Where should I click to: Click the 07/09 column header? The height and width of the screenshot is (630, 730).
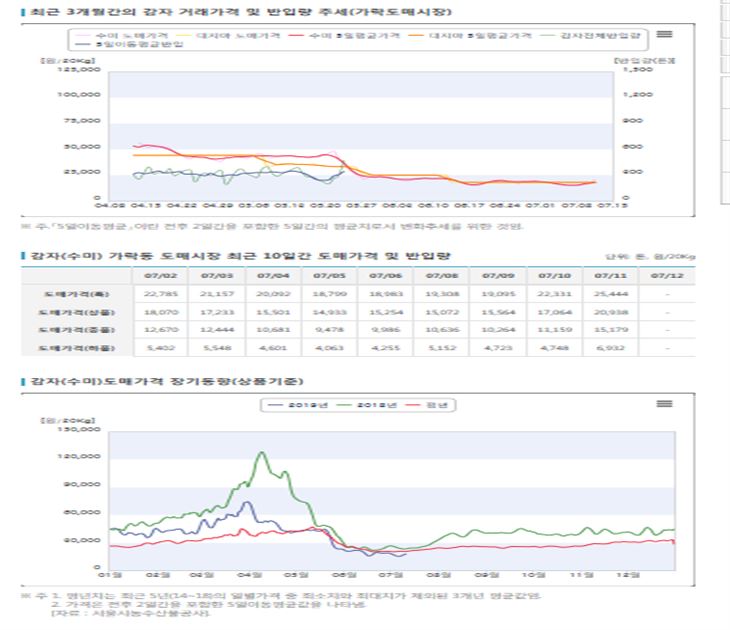(x=498, y=276)
